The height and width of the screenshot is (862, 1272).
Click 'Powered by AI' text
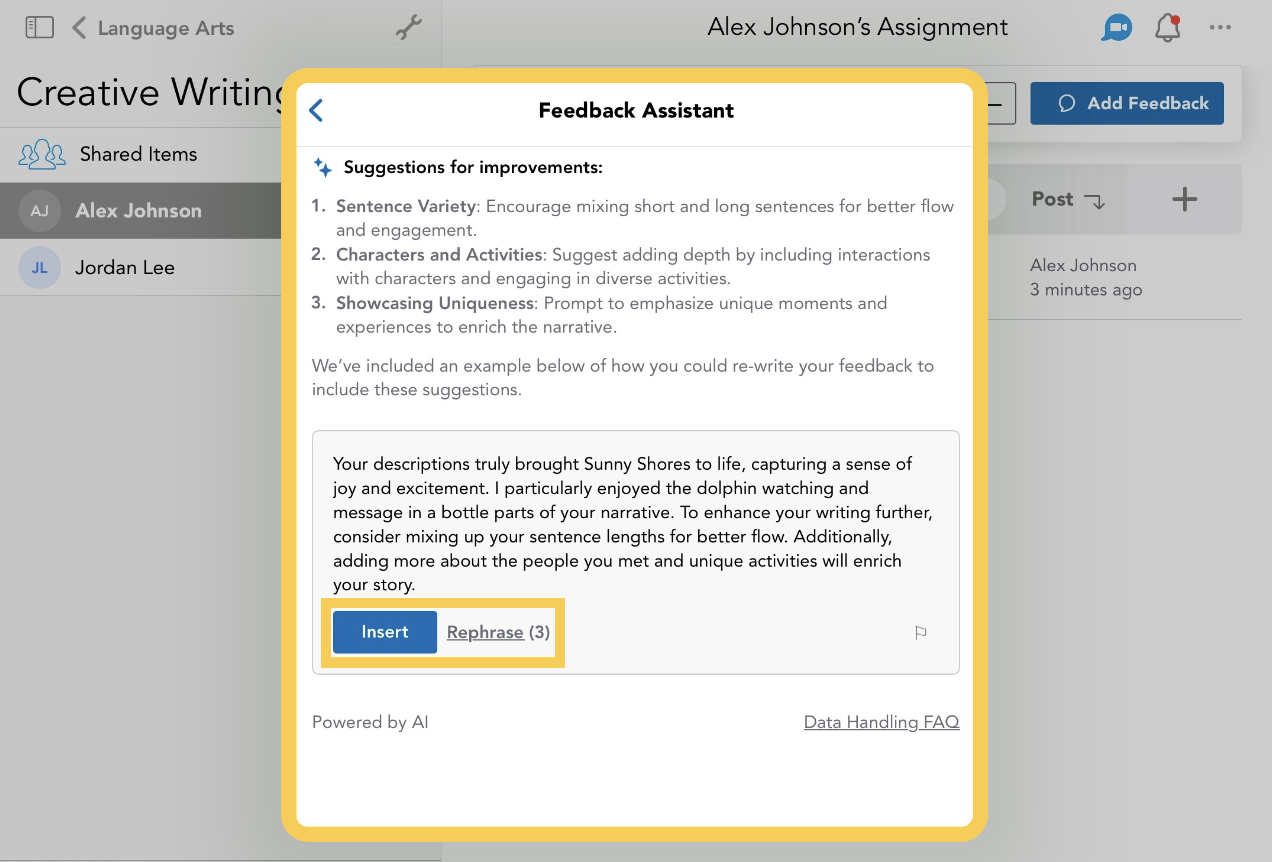(x=370, y=722)
